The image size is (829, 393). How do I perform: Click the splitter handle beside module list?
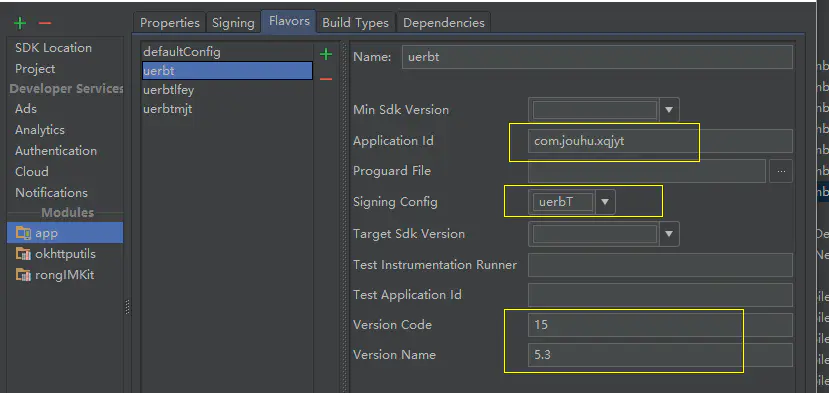tap(127, 307)
